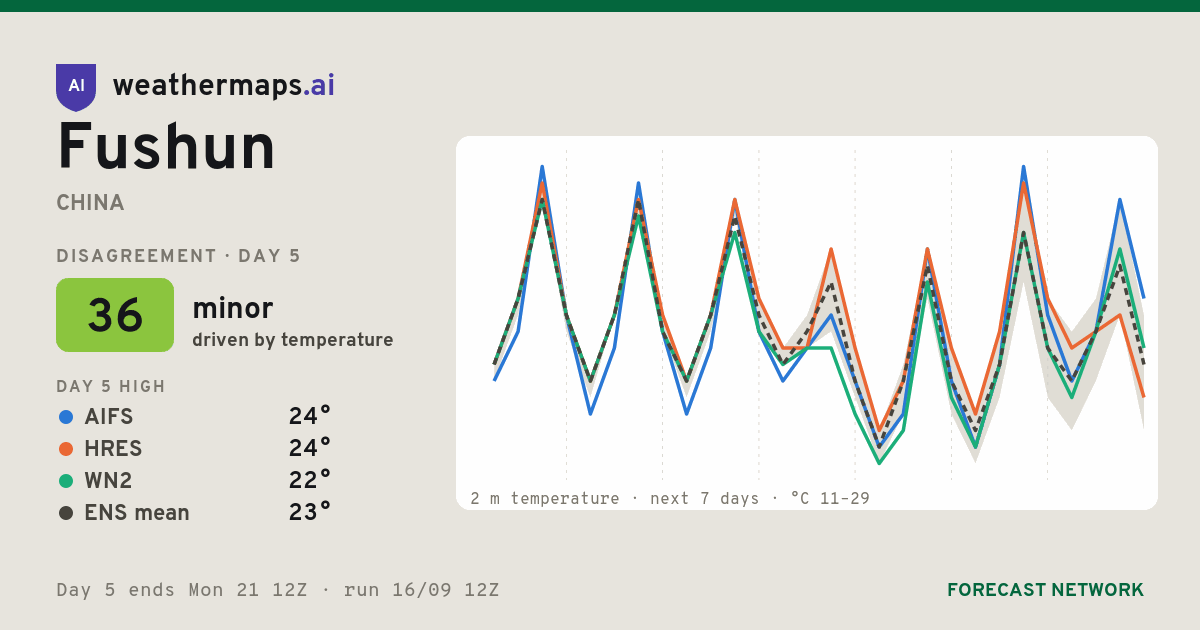
Task: Click the ENS mean 23° value
Action: 310,513
